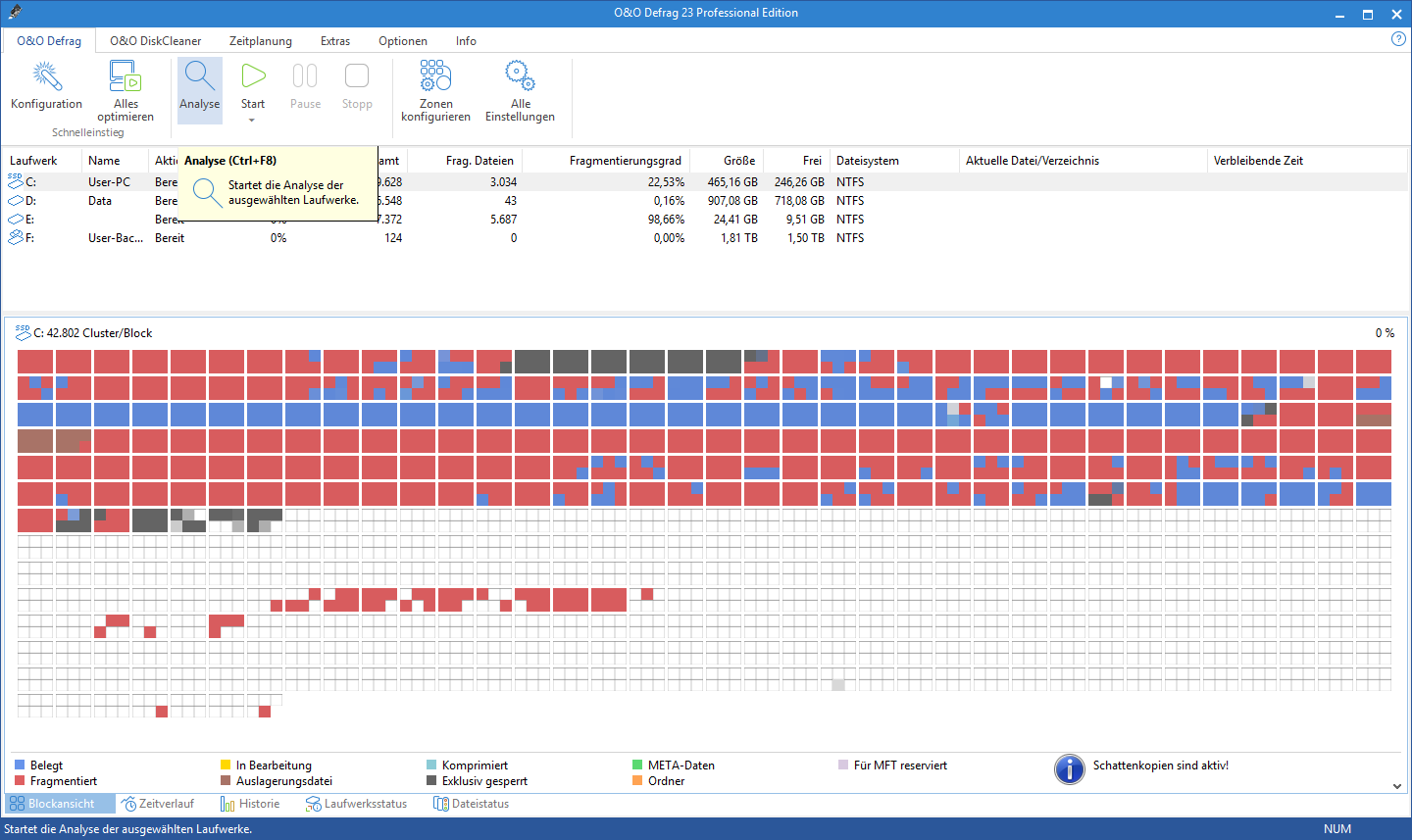Click the blue Belegt legend swatch

point(20,765)
